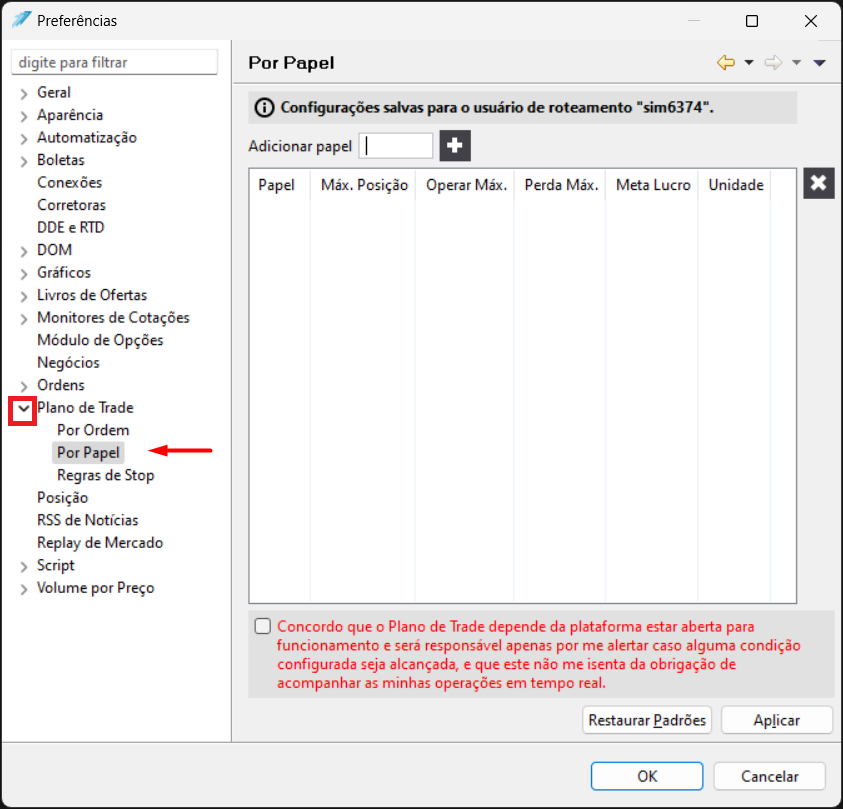
Task: Click the forward navigation arrow
Action: [x=773, y=63]
